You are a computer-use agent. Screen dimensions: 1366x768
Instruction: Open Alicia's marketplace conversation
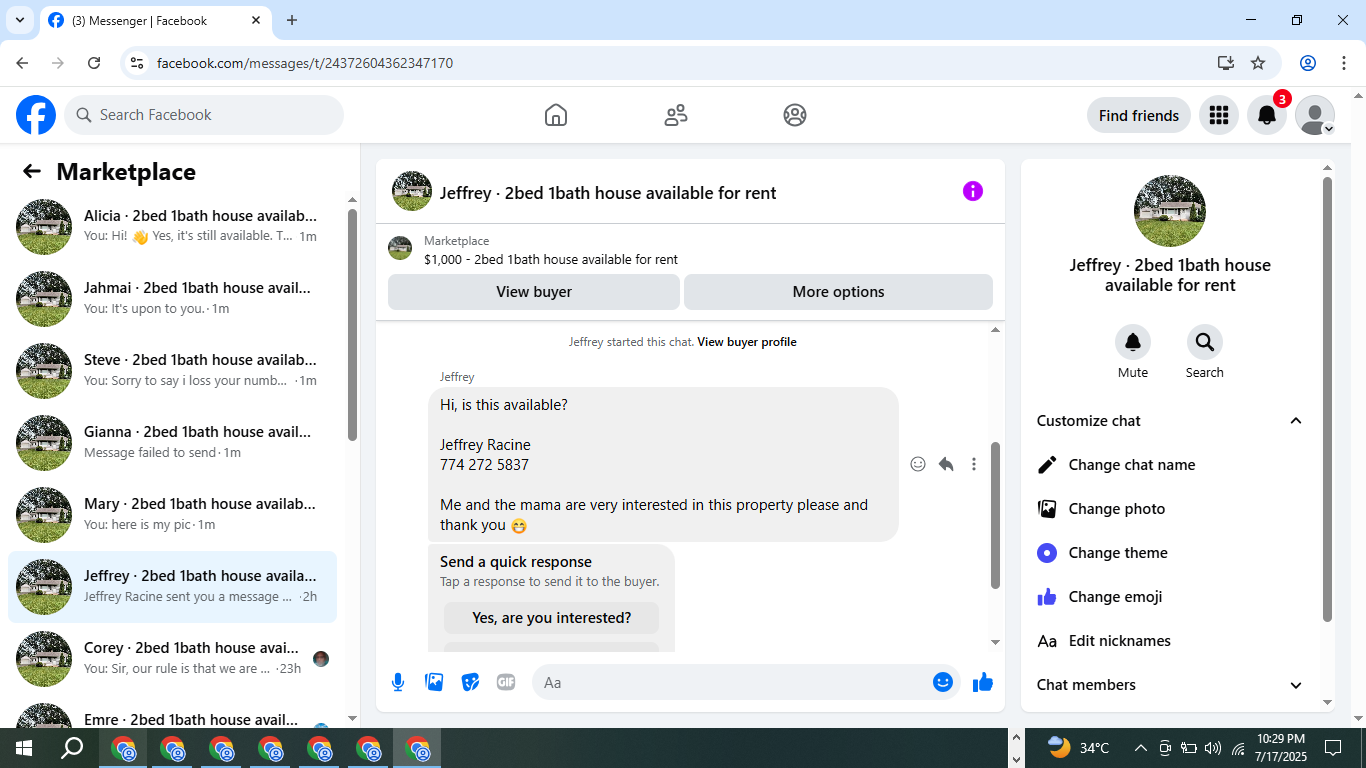172,226
